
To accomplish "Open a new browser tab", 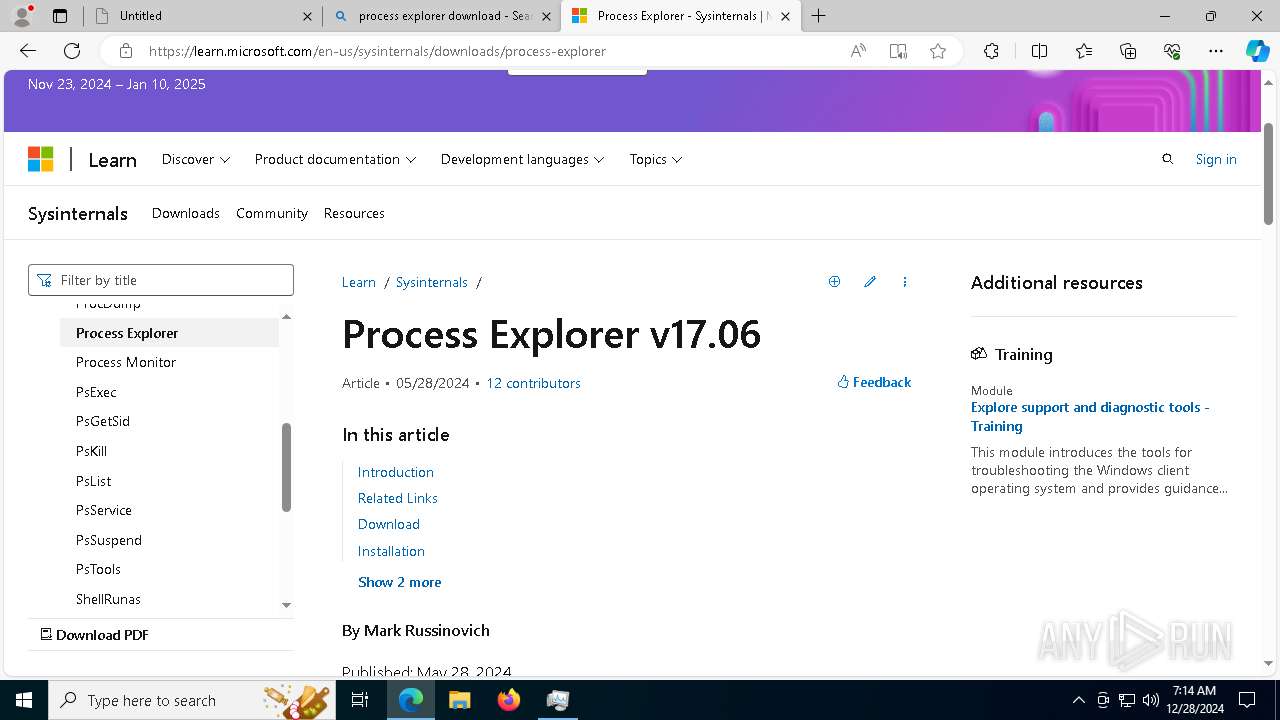I will 819,16.
